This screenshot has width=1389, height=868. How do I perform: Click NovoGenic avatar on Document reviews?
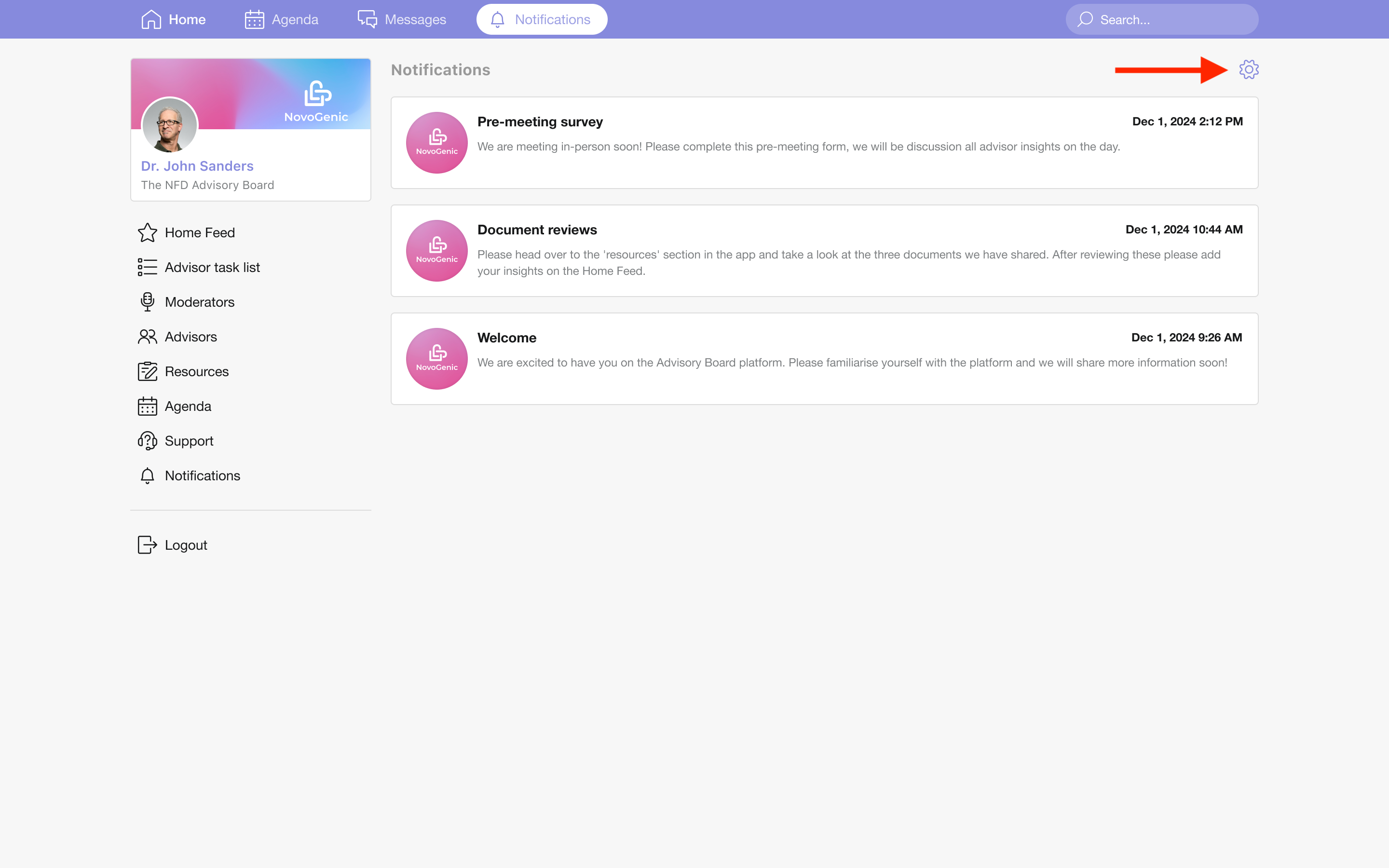[437, 250]
